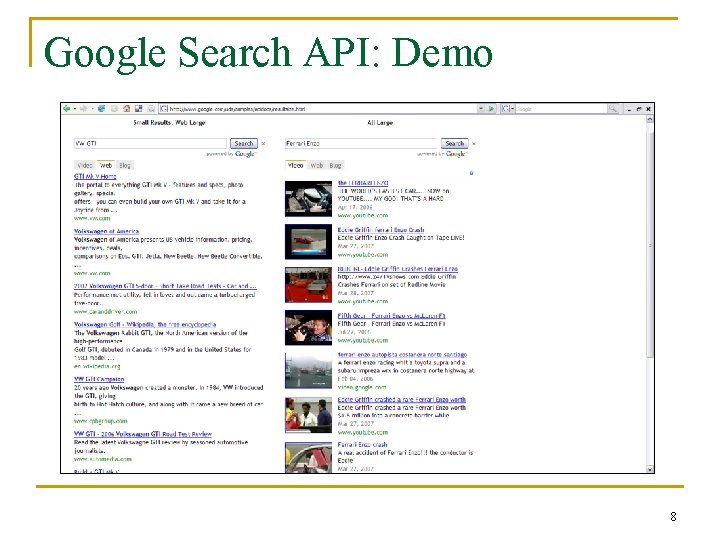Open the GTI Mk V Home result
Viewport: 720px width, 540px height.
click(x=95, y=176)
